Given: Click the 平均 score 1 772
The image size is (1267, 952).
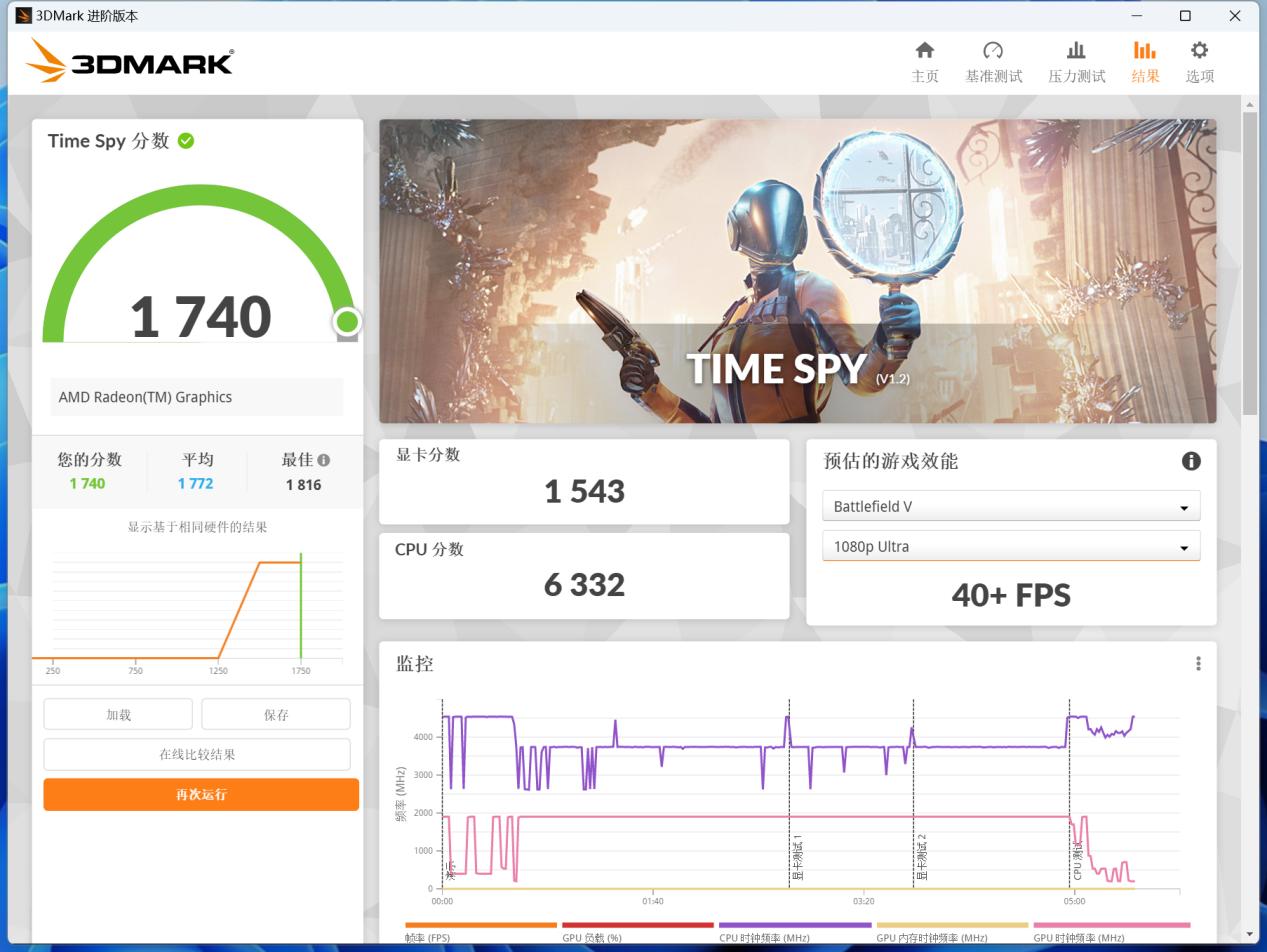Looking at the screenshot, I should (195, 484).
